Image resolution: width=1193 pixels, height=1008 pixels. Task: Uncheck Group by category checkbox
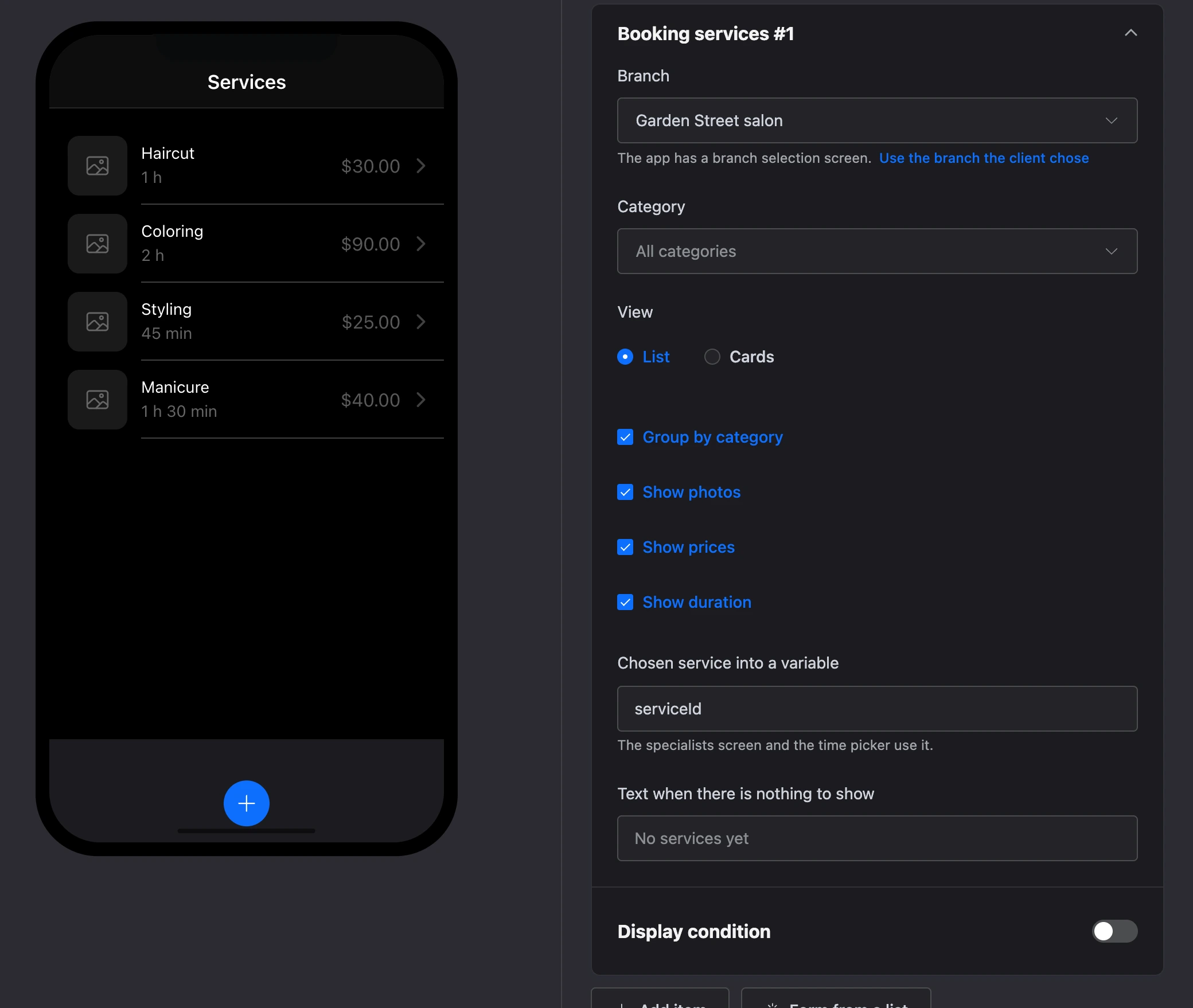click(625, 437)
